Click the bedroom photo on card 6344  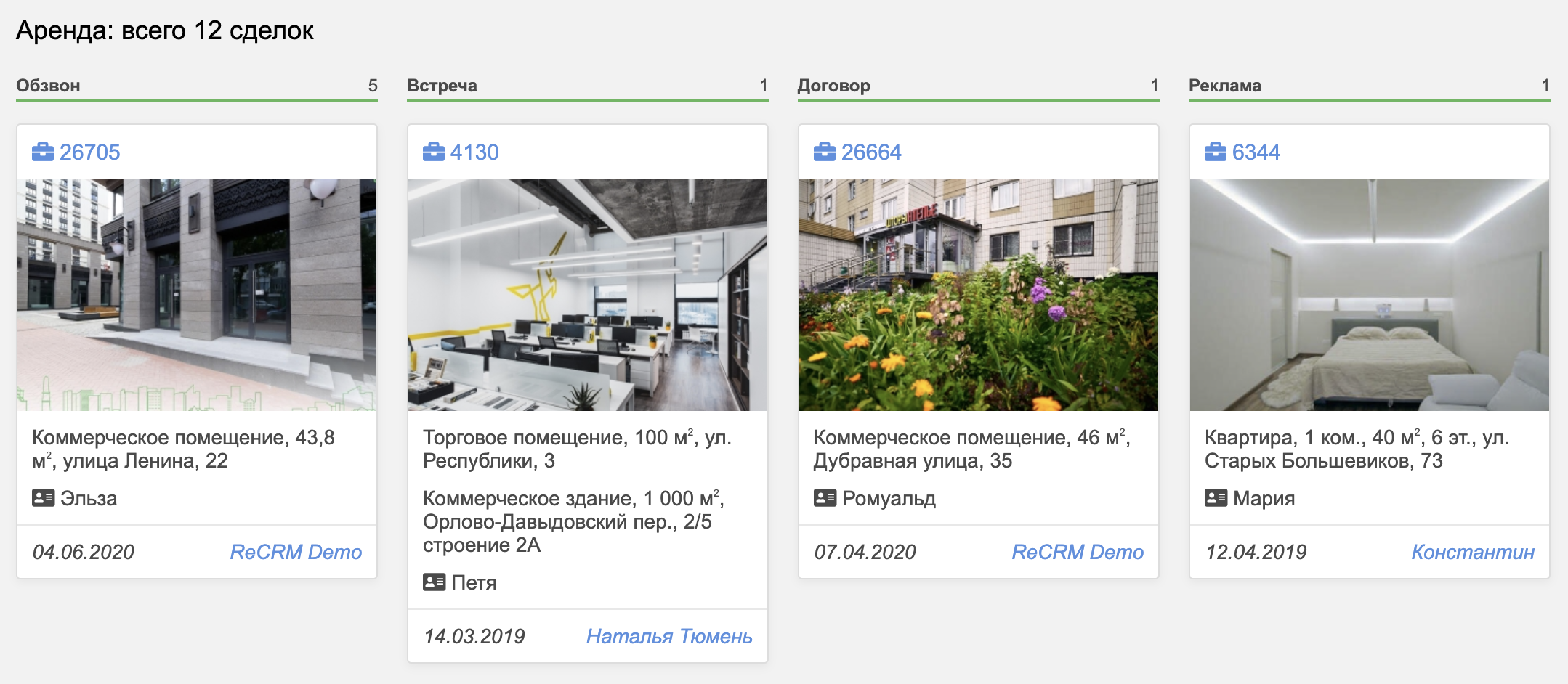(x=1370, y=295)
